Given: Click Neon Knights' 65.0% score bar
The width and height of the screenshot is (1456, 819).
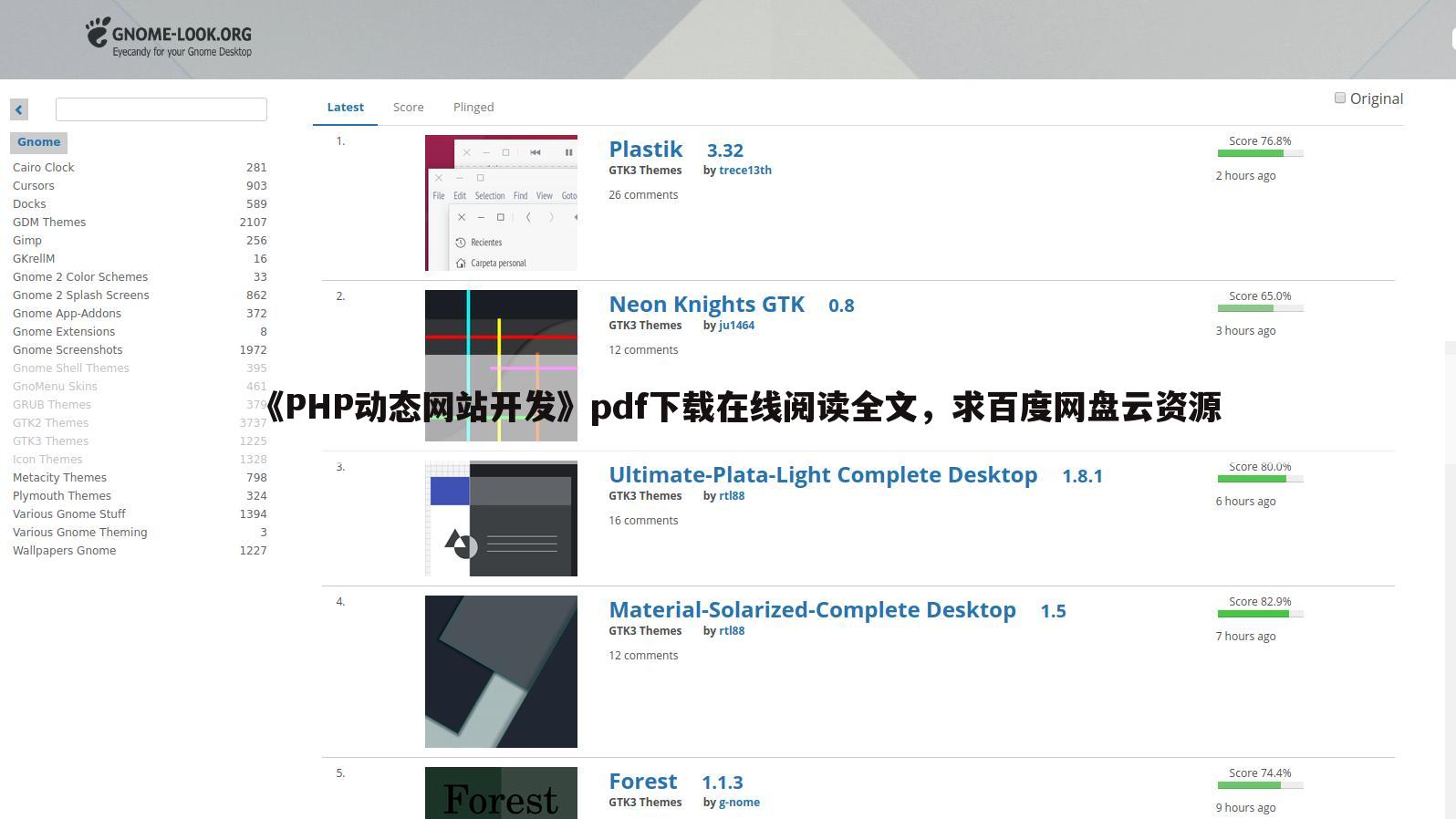Looking at the screenshot, I should 1260,308.
